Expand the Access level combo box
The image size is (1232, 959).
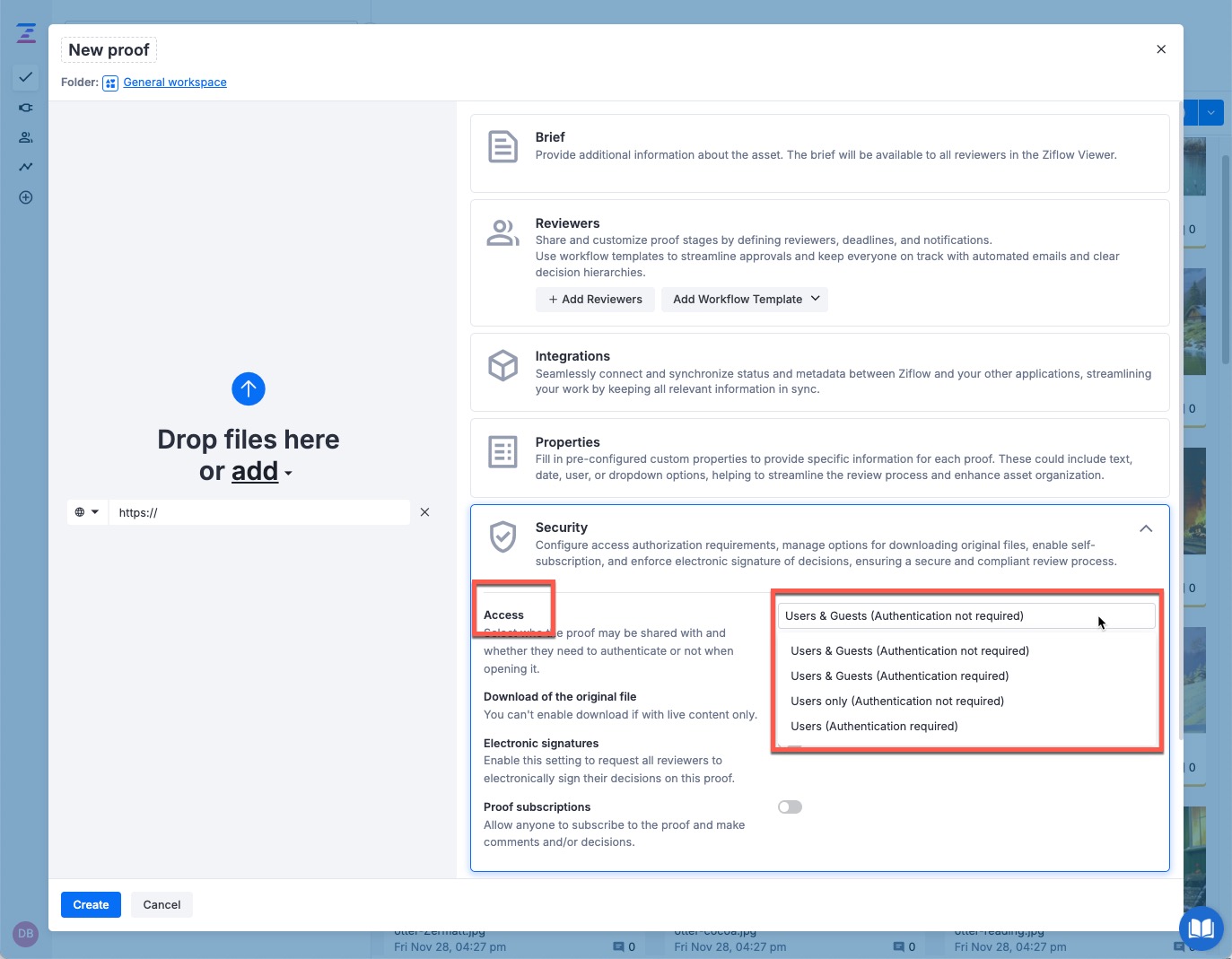click(x=966, y=616)
